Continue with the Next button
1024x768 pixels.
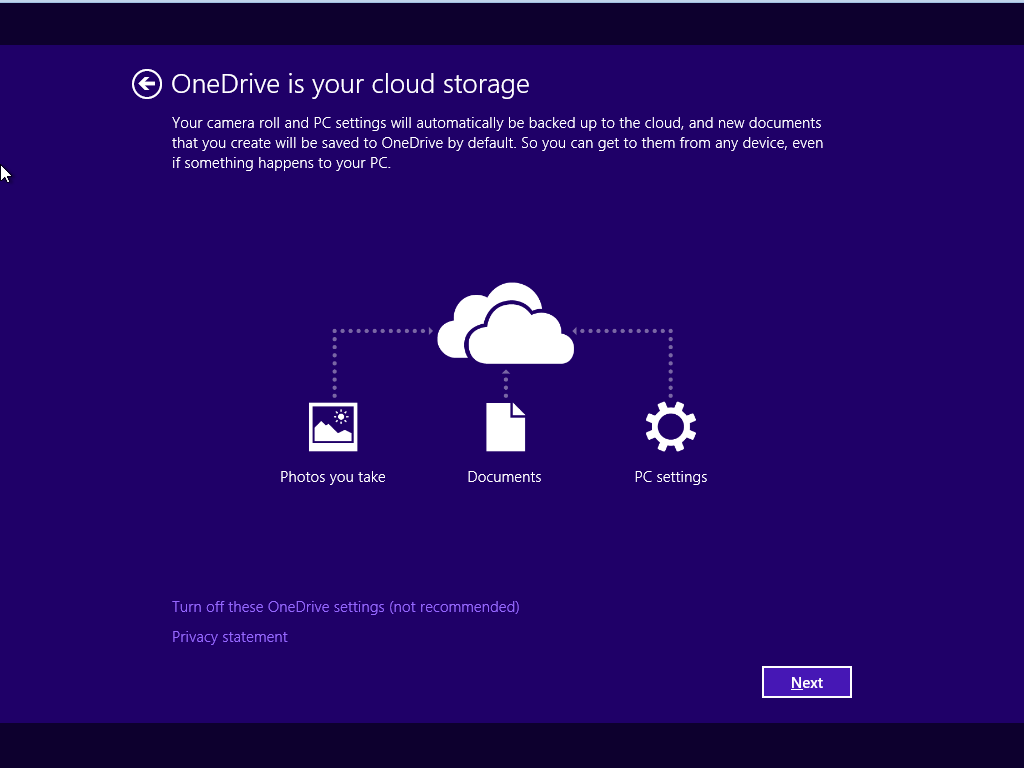click(x=807, y=682)
